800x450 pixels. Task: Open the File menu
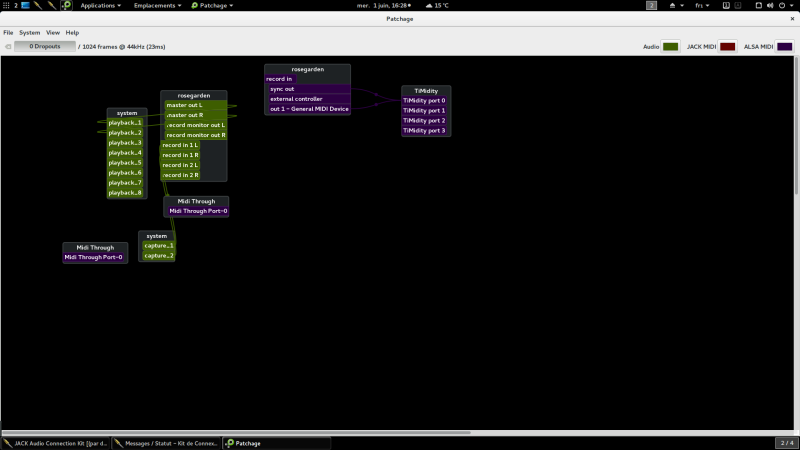coord(8,32)
